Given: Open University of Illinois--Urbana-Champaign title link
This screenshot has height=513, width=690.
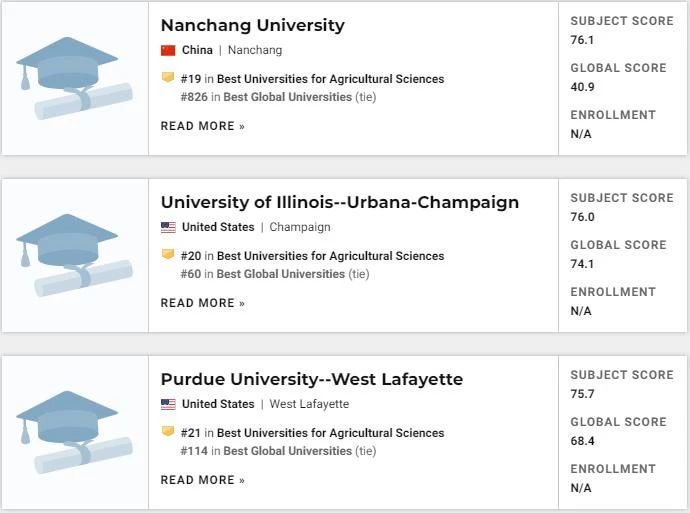Looking at the screenshot, I should pyautogui.click(x=339, y=202).
